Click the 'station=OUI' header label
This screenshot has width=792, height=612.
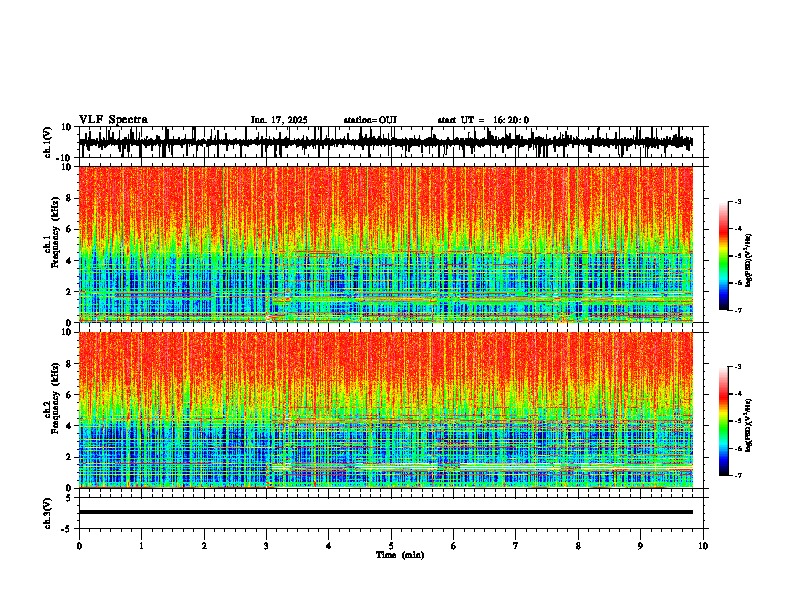coord(370,120)
